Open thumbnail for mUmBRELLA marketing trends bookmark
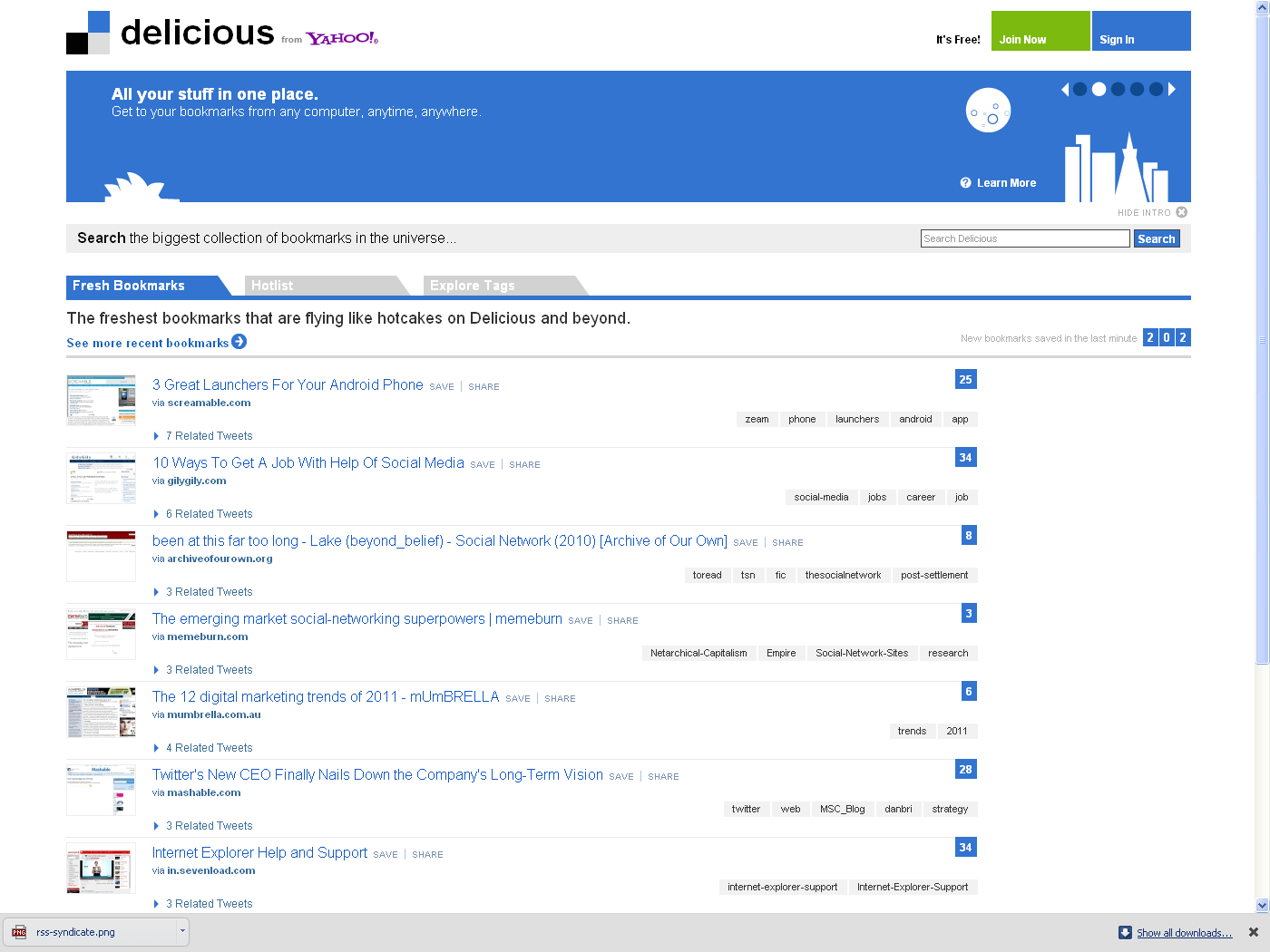 pyautogui.click(x=101, y=712)
